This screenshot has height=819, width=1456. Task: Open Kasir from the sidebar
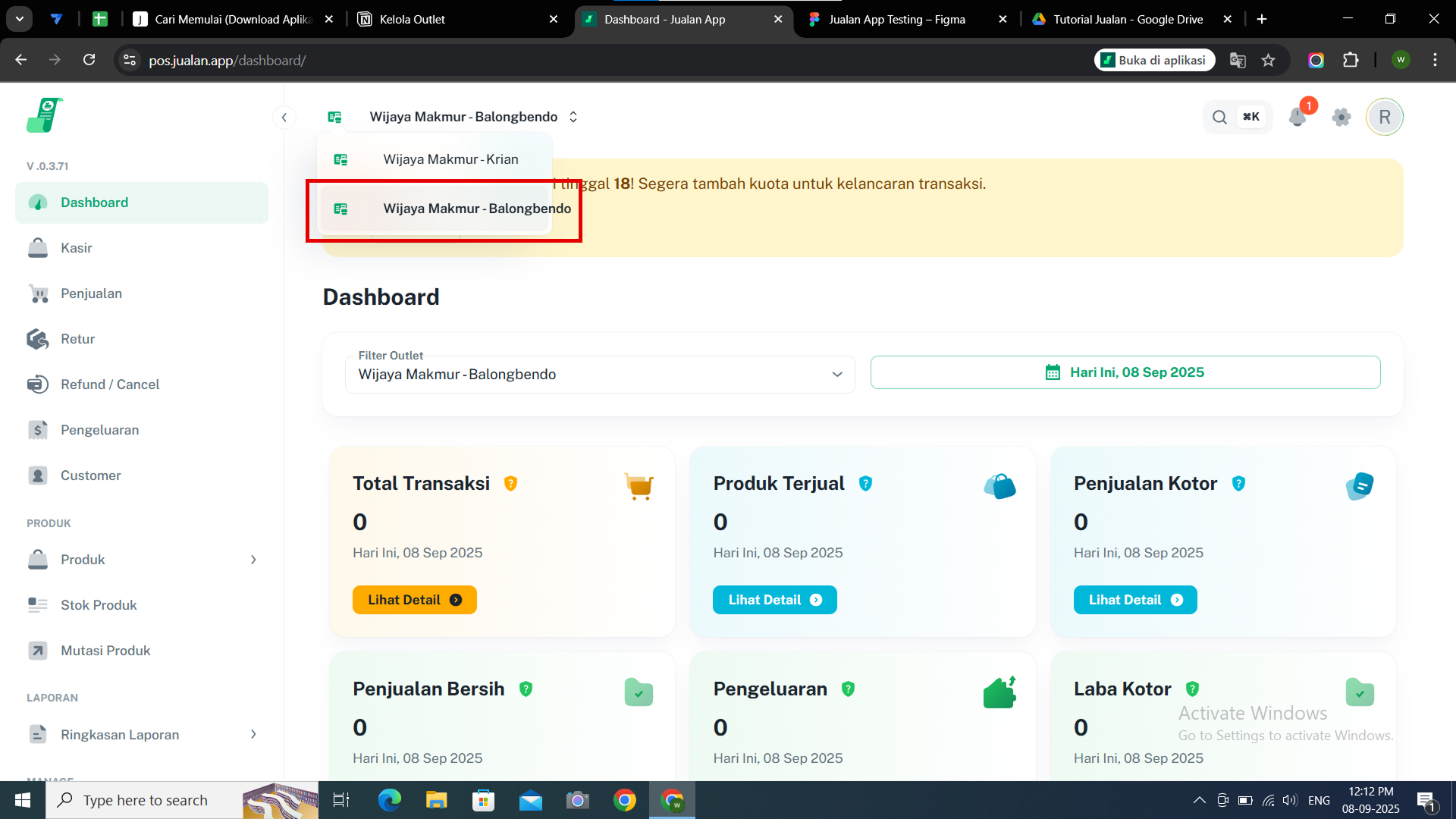[76, 248]
